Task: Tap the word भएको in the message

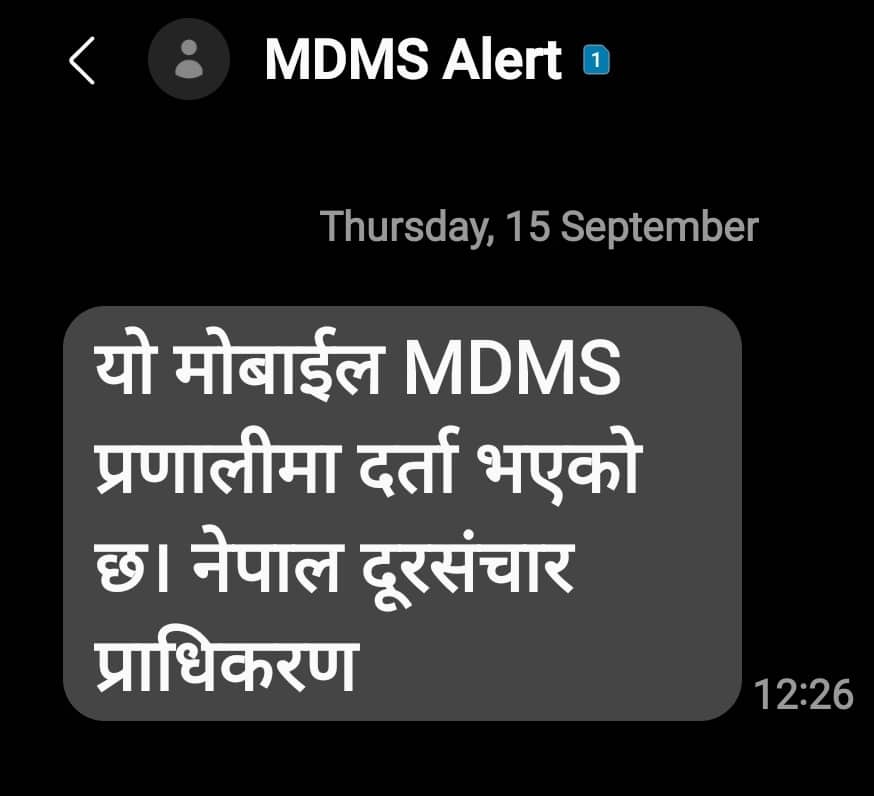Action: 559,466
